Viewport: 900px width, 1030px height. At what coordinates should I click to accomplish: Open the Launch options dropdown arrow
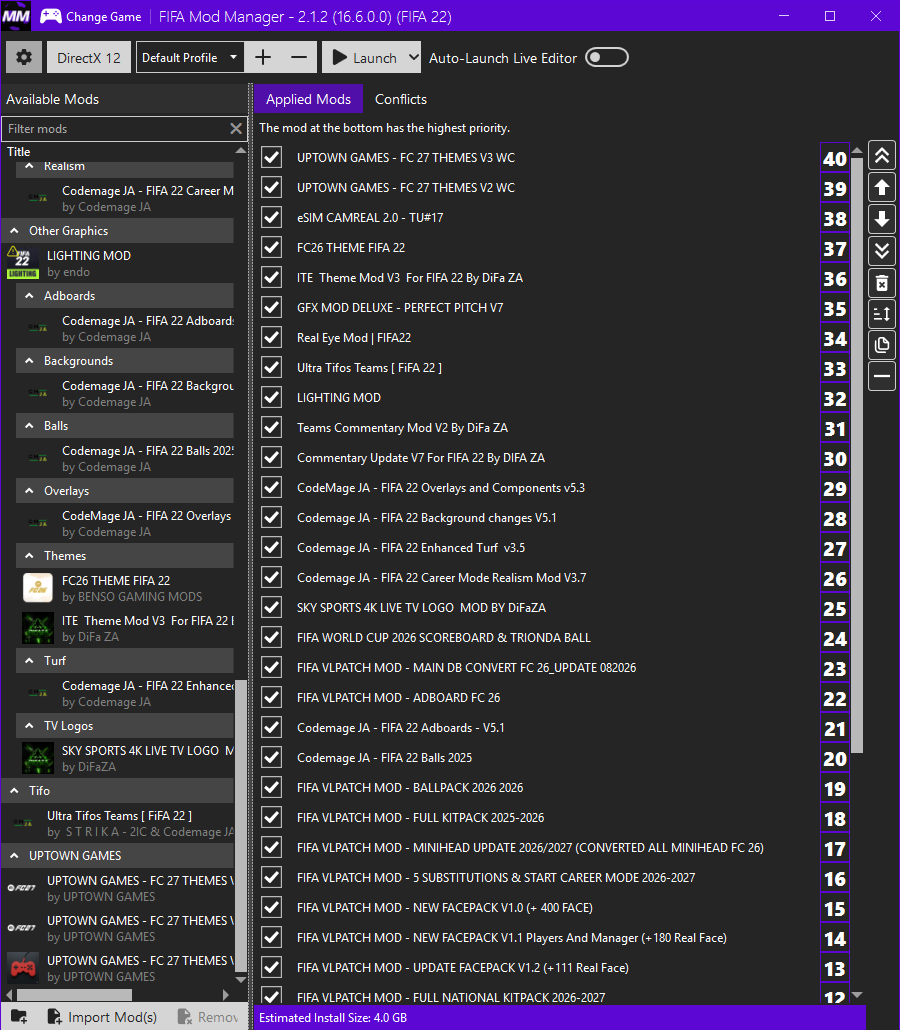coord(413,58)
